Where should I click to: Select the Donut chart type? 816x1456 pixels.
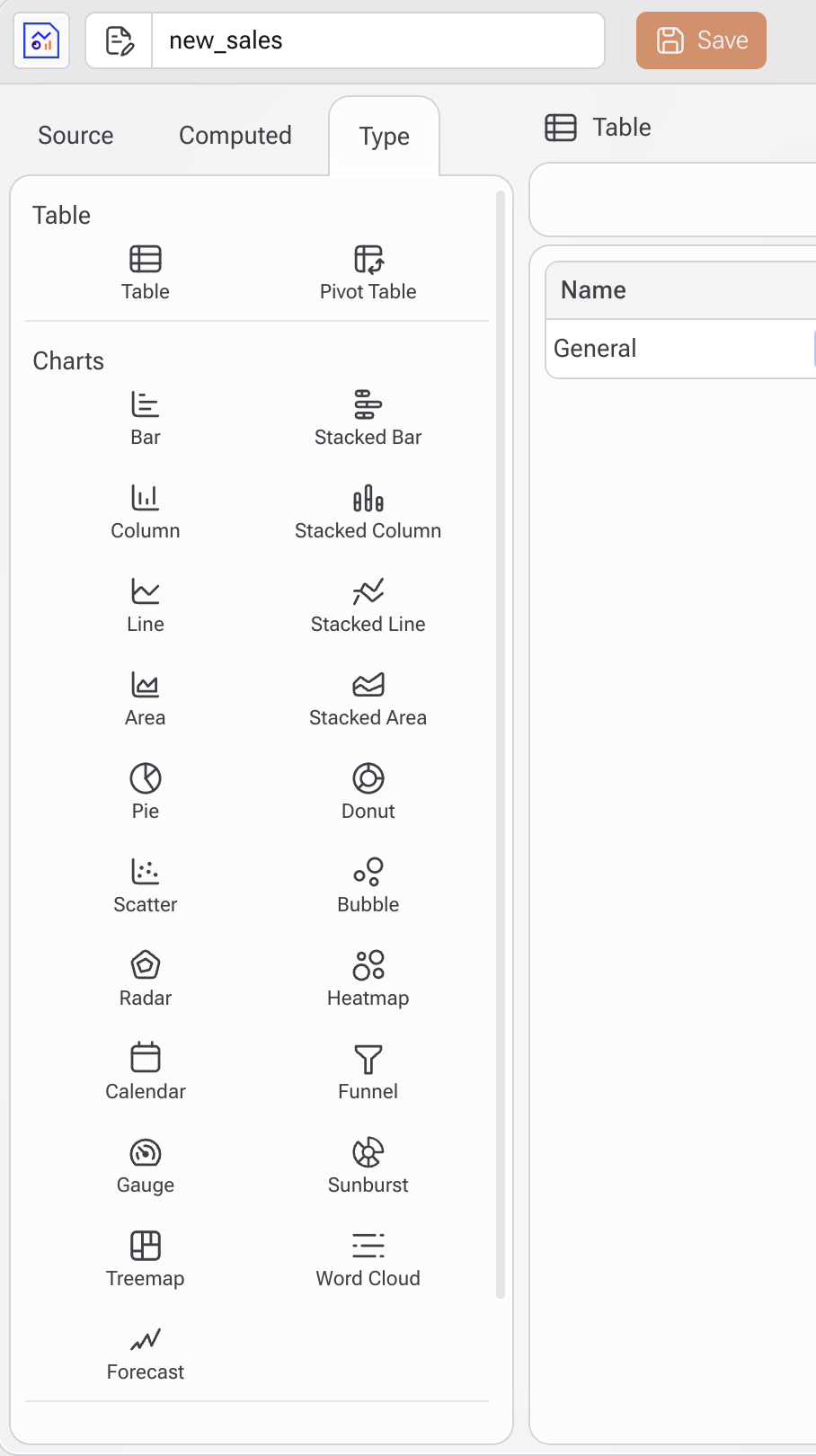368,779
